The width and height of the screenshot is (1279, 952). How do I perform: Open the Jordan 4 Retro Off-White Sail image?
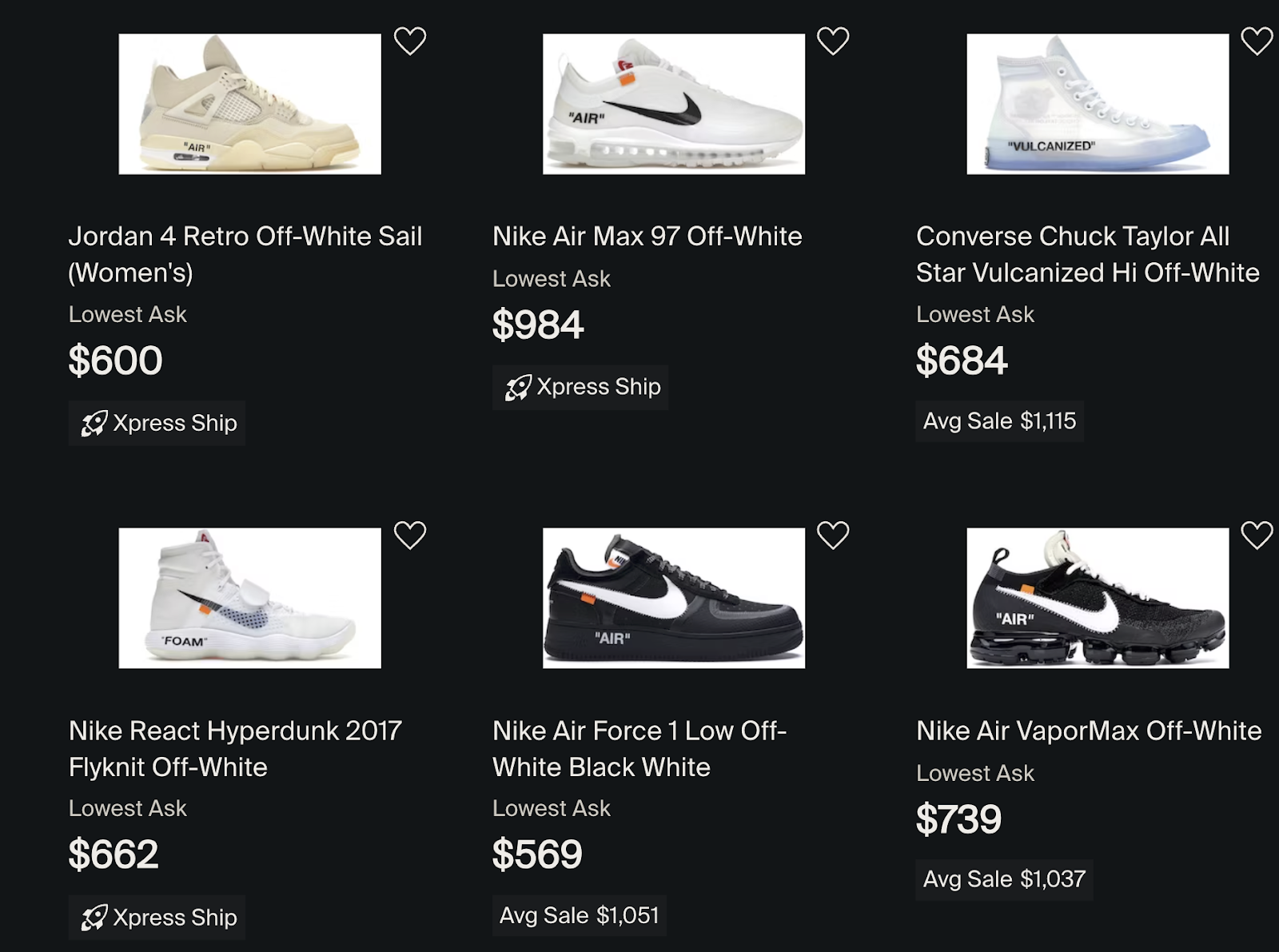pos(250,104)
